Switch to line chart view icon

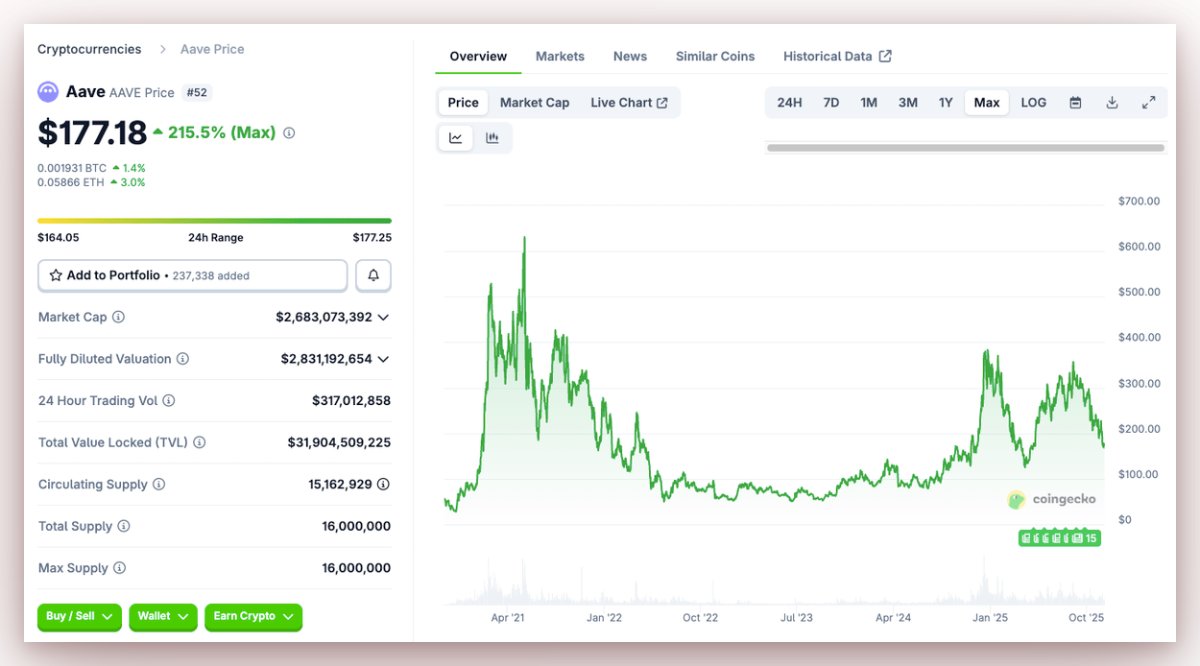pyautogui.click(x=456, y=138)
